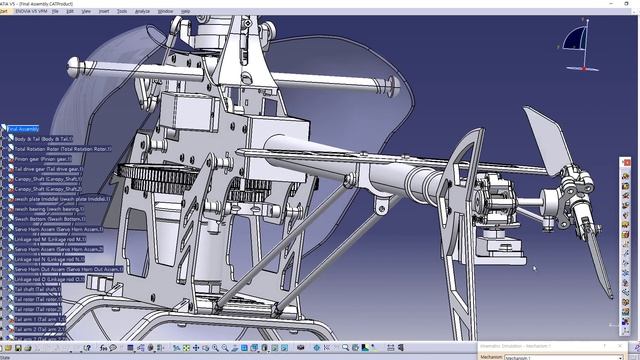
Task: Select Body & Tail node in tree
Action: click(x=43, y=139)
